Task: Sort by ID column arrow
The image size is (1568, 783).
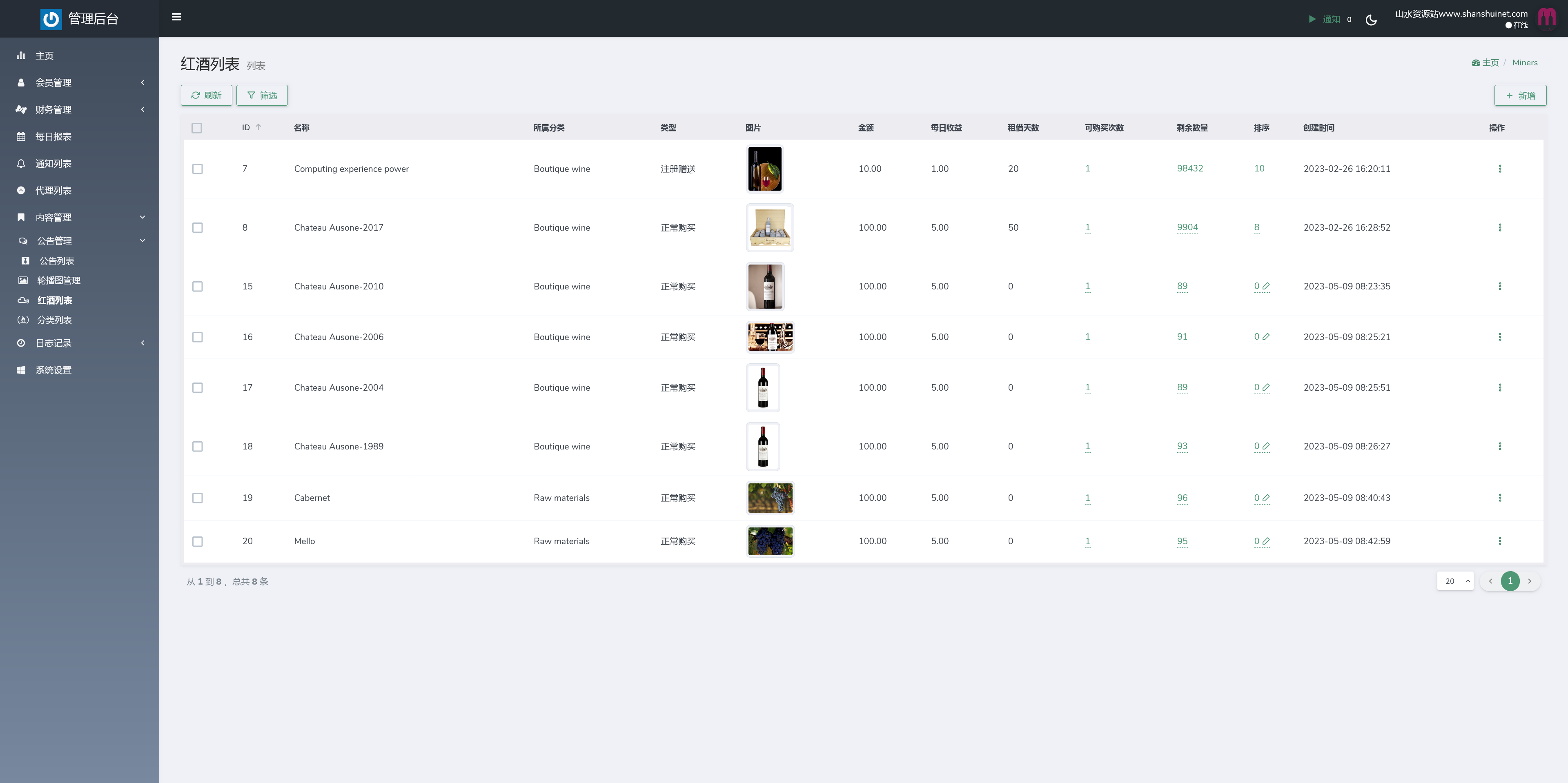Action: pyautogui.click(x=258, y=127)
